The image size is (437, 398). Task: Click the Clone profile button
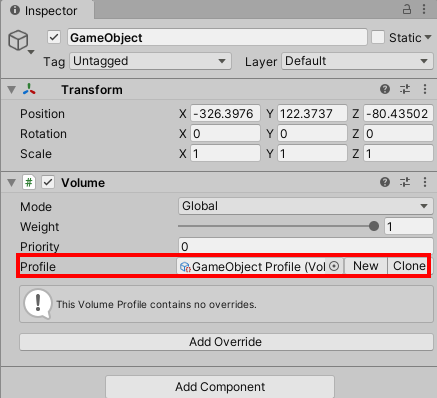[408, 266]
